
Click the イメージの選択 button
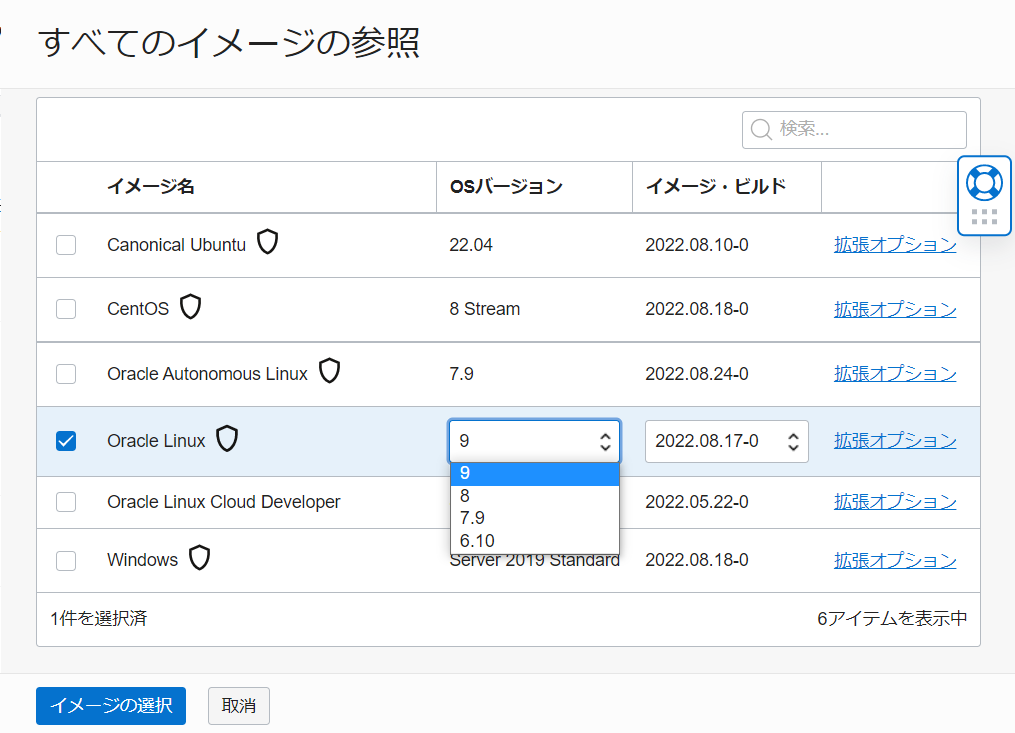coord(111,705)
